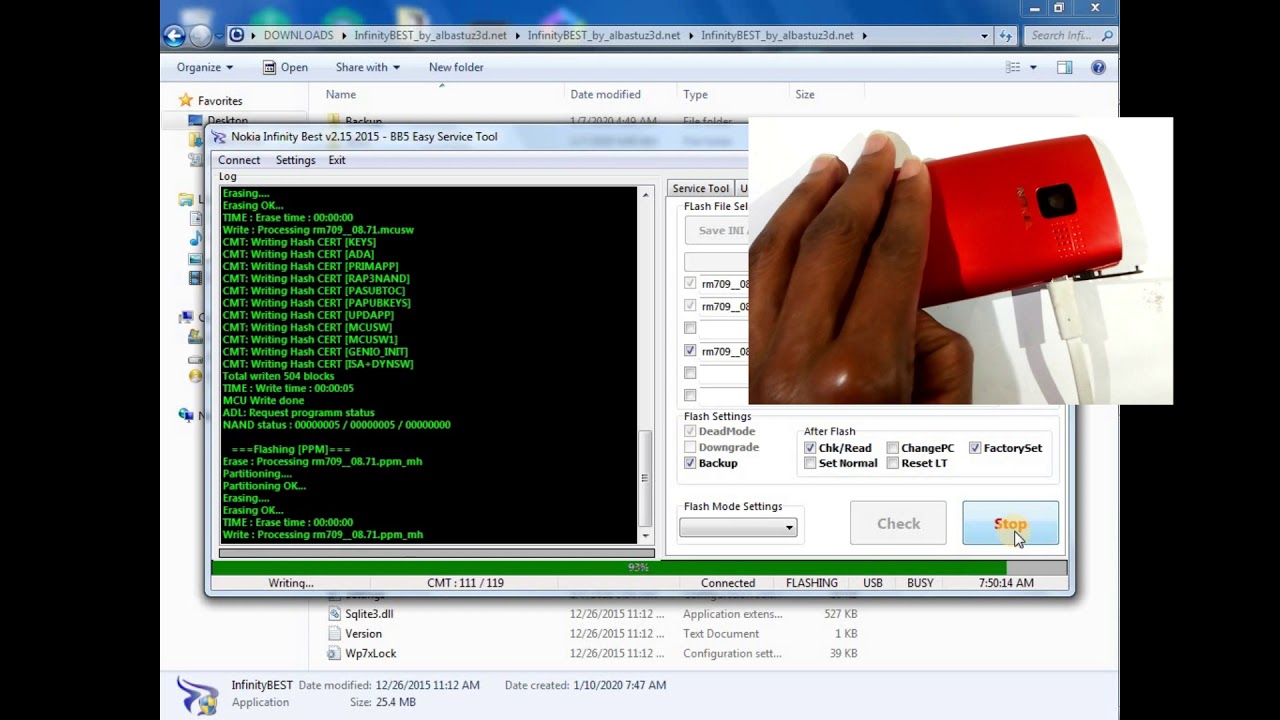The width and height of the screenshot is (1280, 720).
Task: Open the Share with dropdown
Action: pyautogui.click(x=367, y=67)
